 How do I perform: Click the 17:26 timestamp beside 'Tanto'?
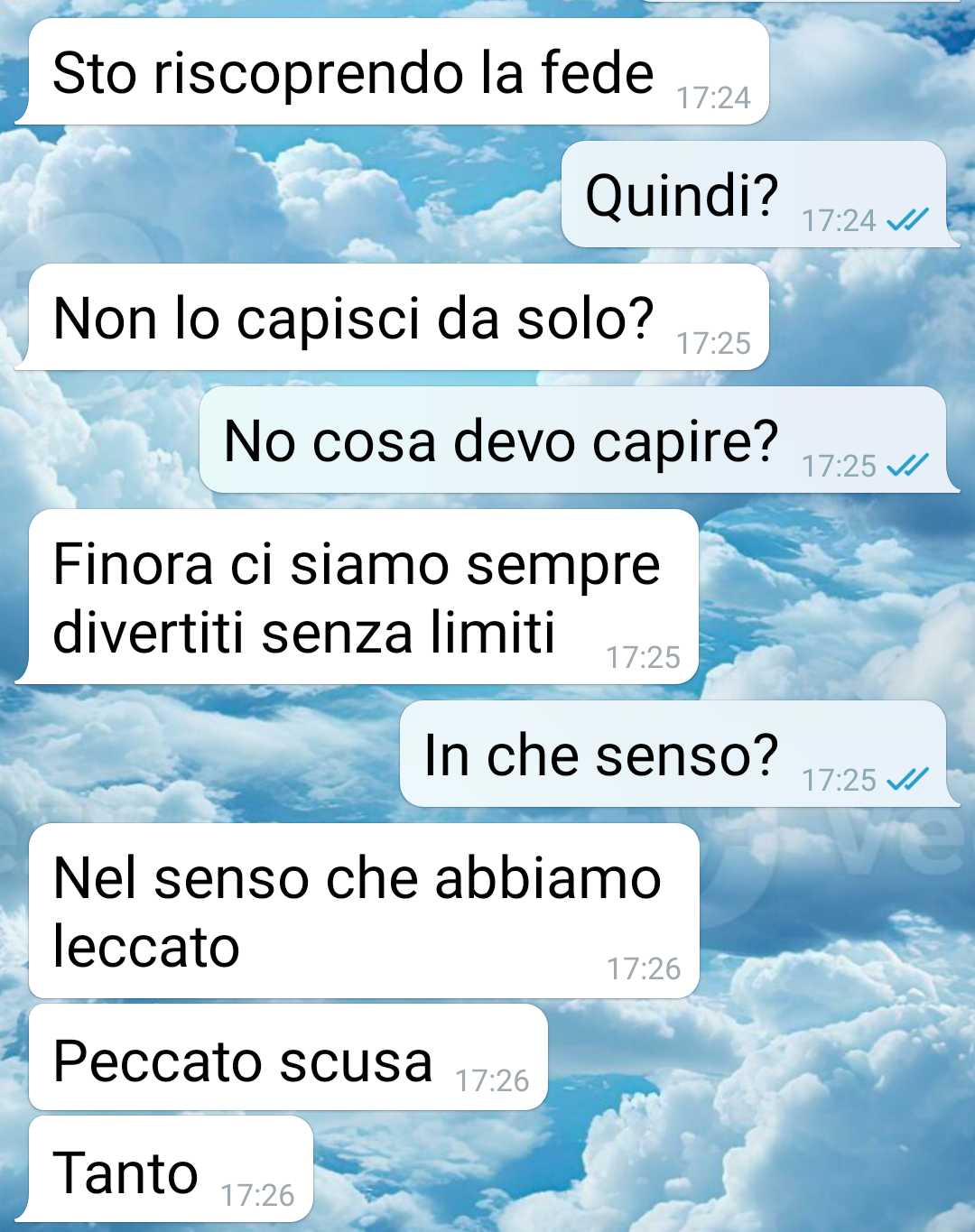click(257, 1195)
